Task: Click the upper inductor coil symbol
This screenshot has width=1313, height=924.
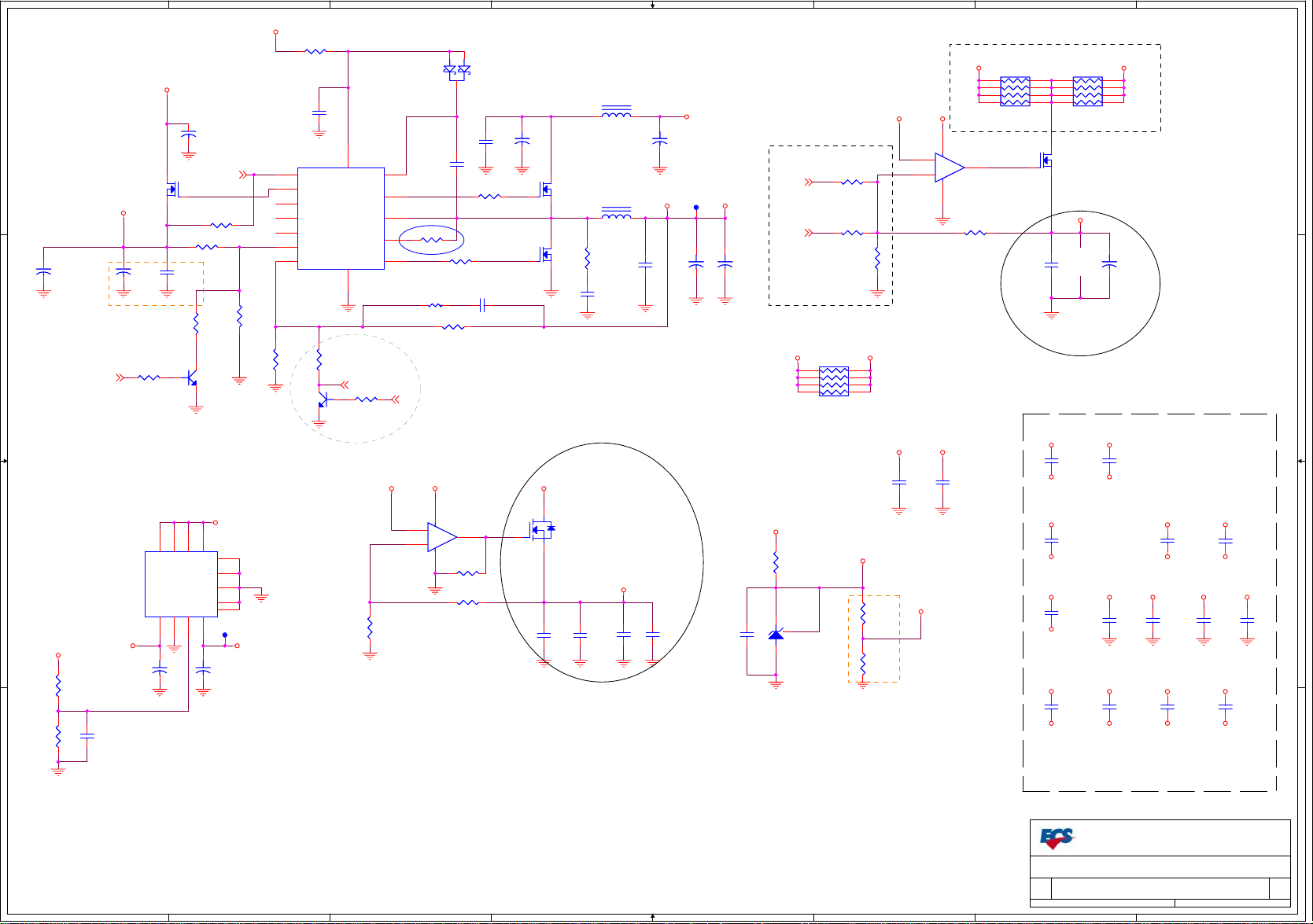Action: pos(616,112)
